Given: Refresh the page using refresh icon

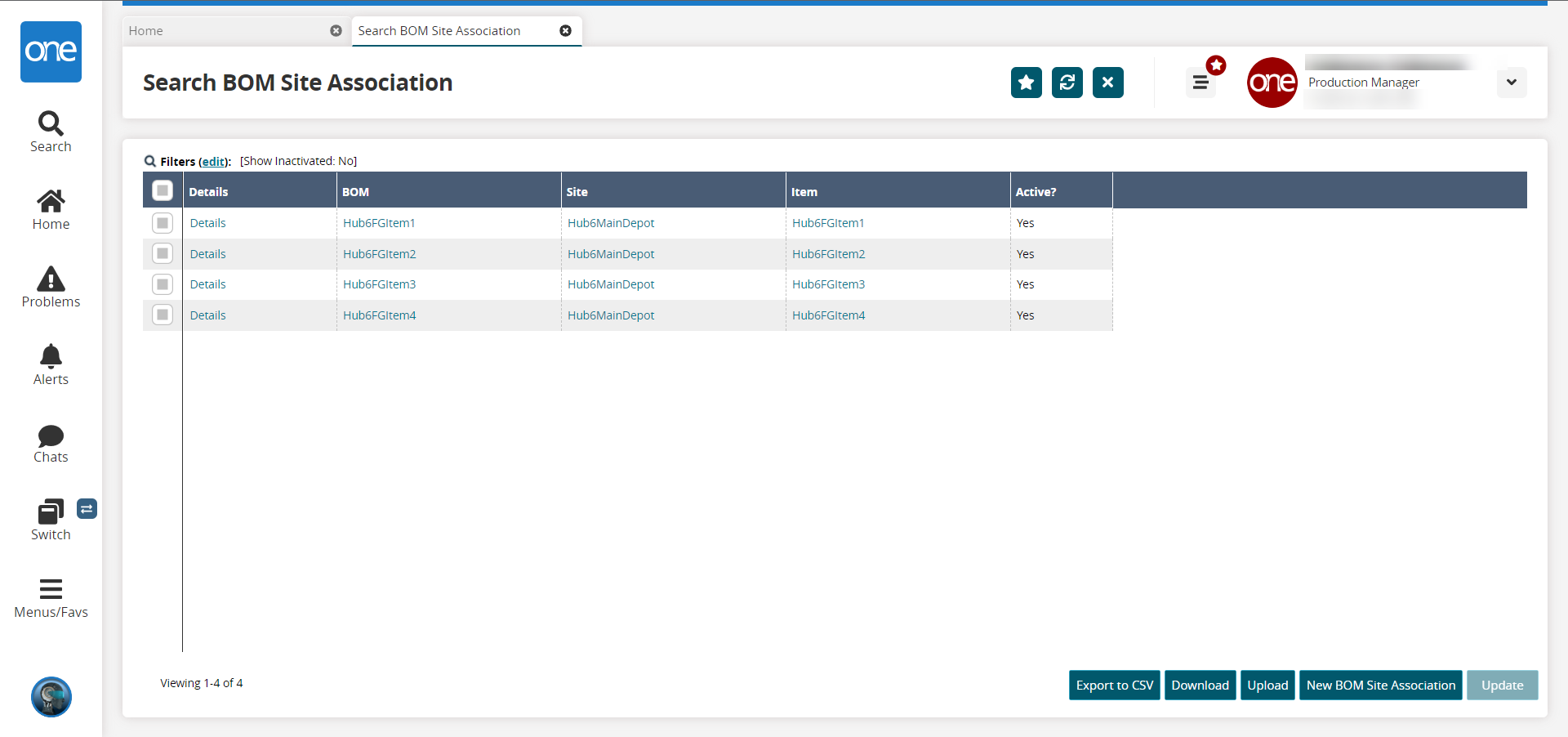Looking at the screenshot, I should coord(1067,83).
